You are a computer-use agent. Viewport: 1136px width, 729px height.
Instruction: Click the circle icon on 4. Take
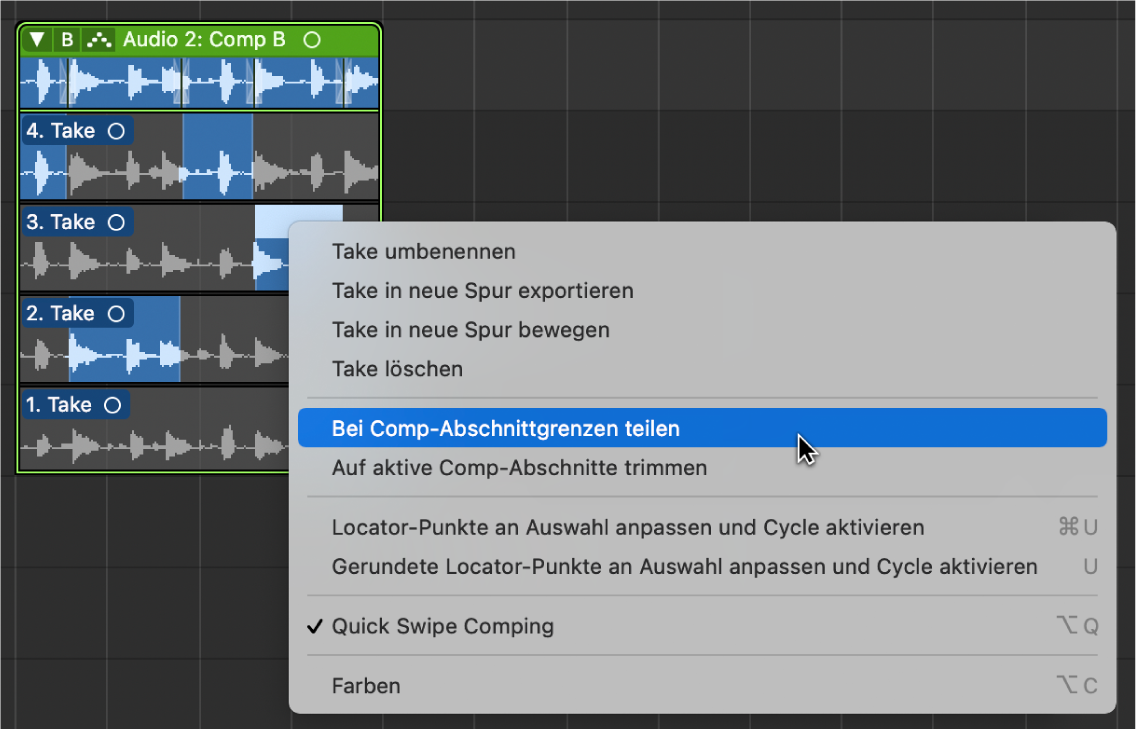(116, 131)
